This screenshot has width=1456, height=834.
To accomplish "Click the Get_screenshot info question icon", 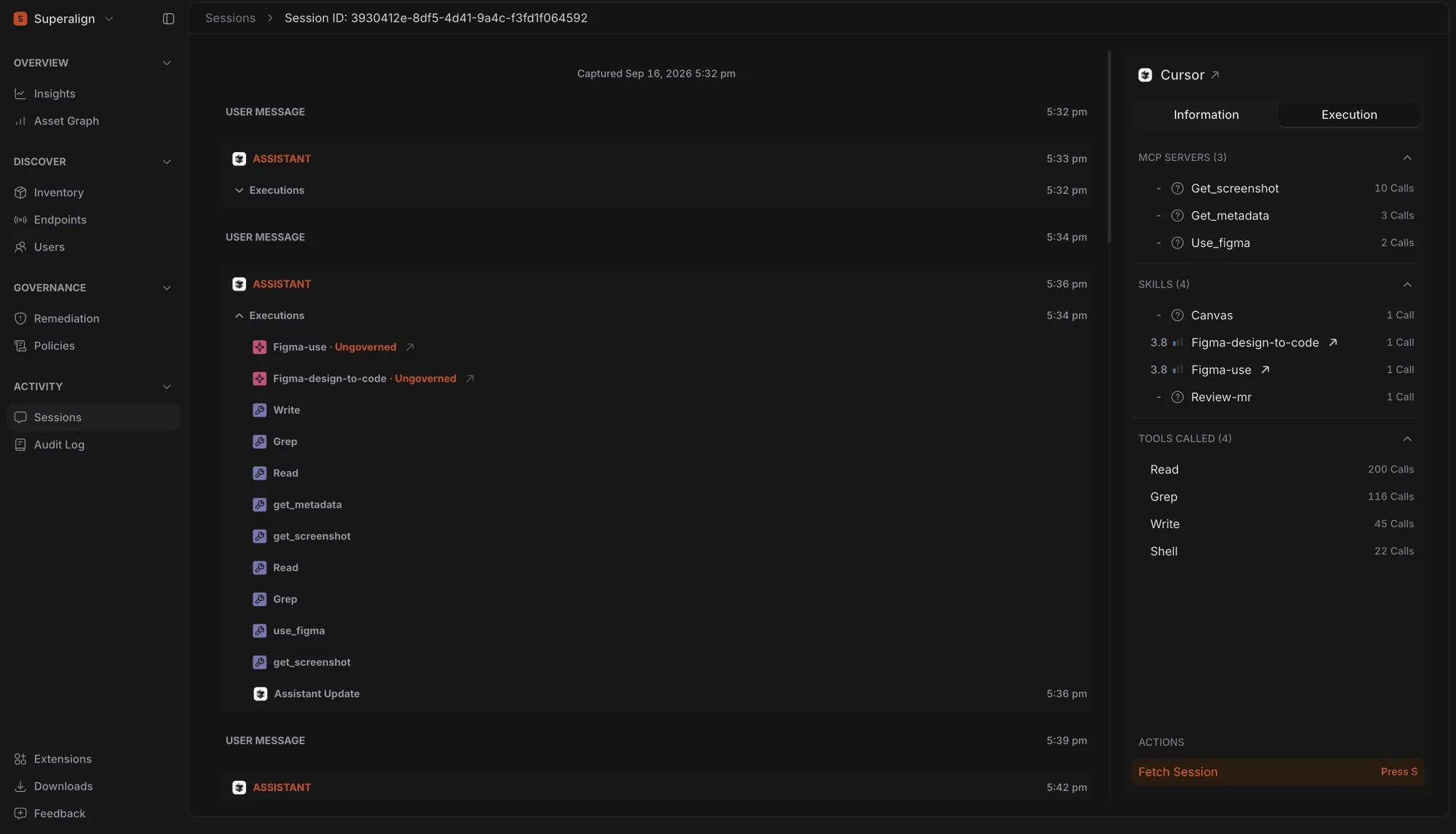I will click(x=1177, y=189).
